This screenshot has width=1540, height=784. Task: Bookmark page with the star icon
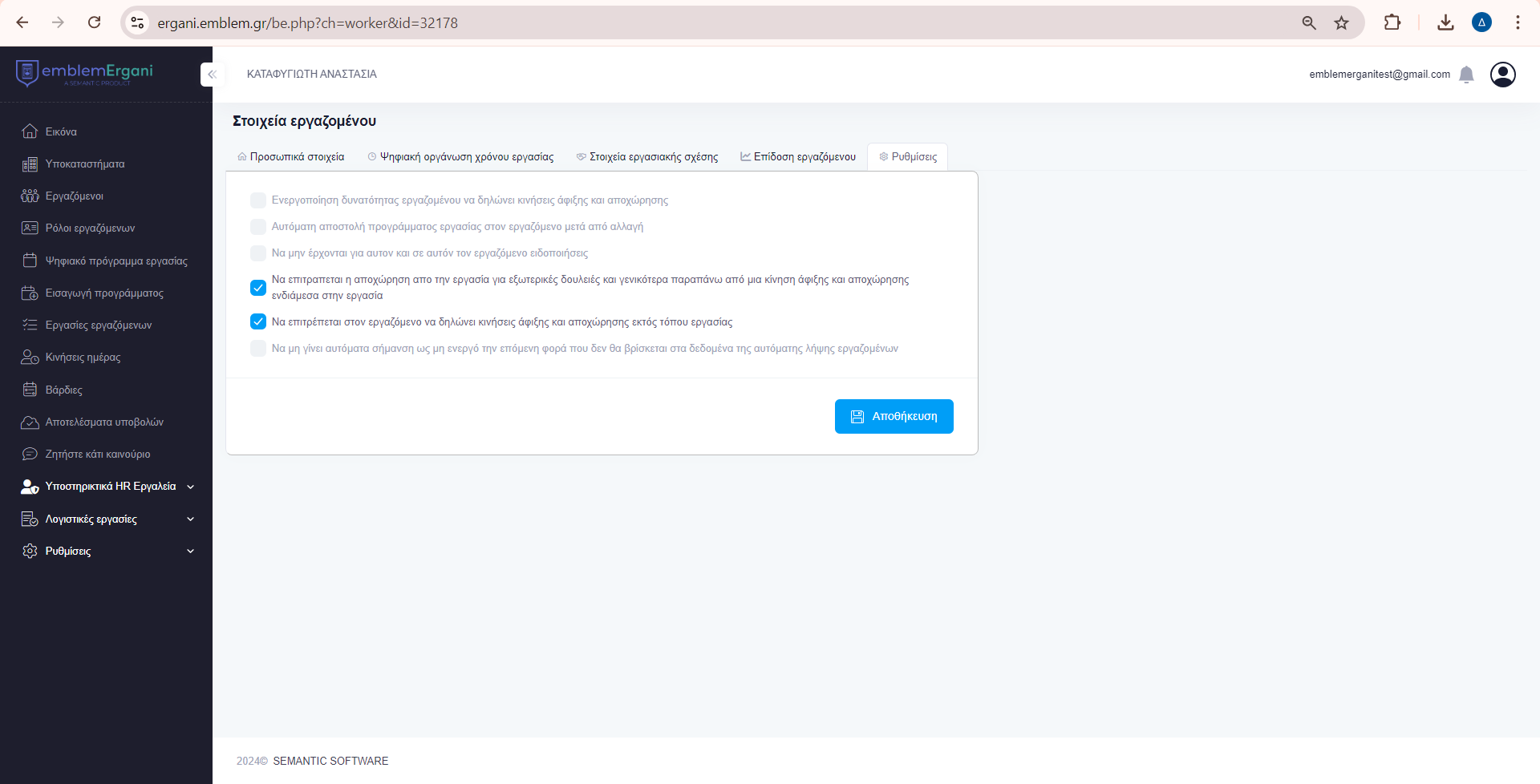(1341, 23)
